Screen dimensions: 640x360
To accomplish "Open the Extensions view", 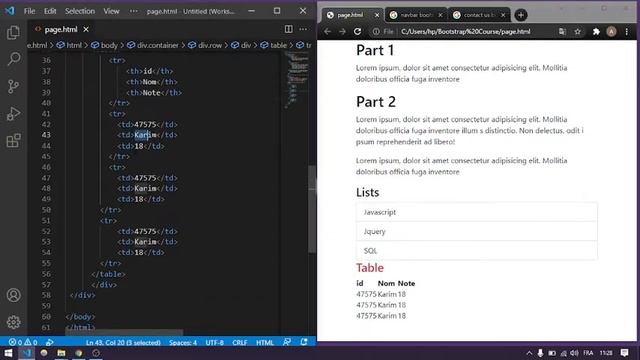I will [13, 140].
